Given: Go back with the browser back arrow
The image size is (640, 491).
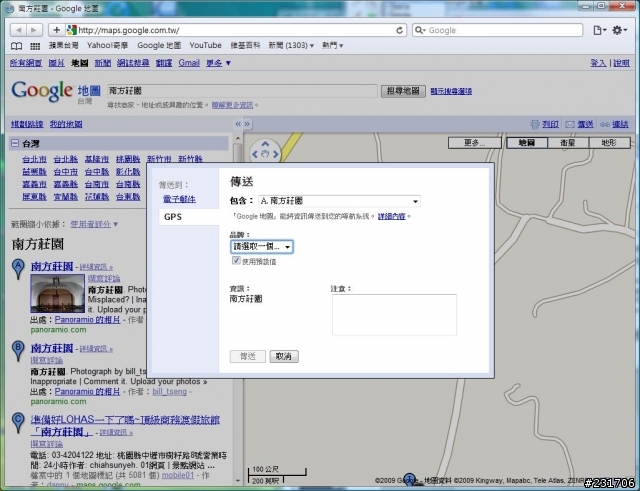Looking at the screenshot, I should [18, 30].
